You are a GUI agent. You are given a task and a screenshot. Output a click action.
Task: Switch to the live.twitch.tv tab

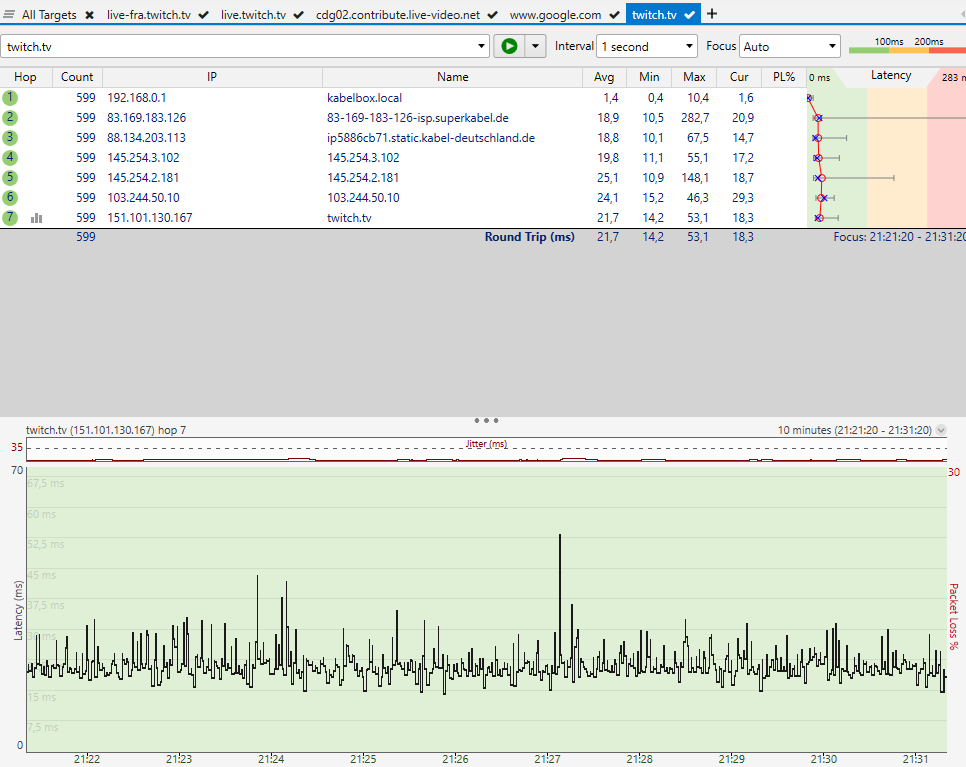tap(253, 15)
